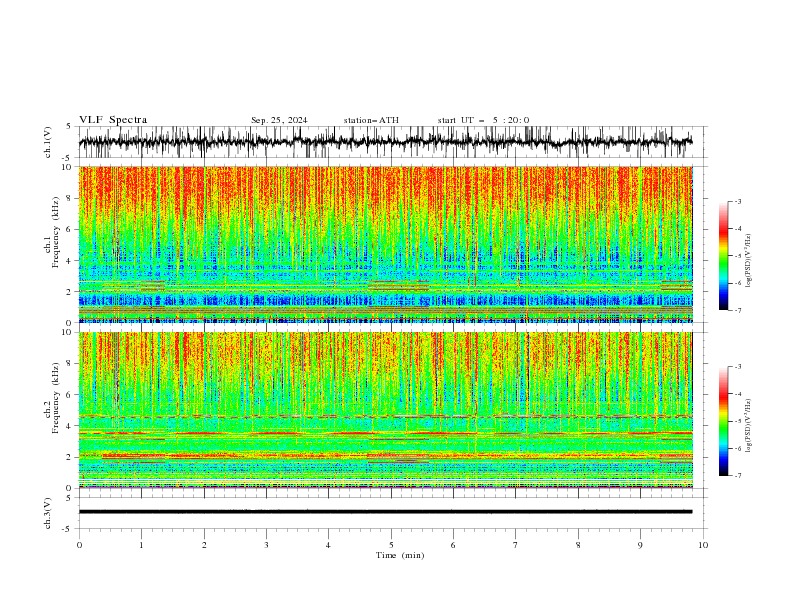Click time axis tick label "0"
The width and height of the screenshot is (792, 612).
79,545
